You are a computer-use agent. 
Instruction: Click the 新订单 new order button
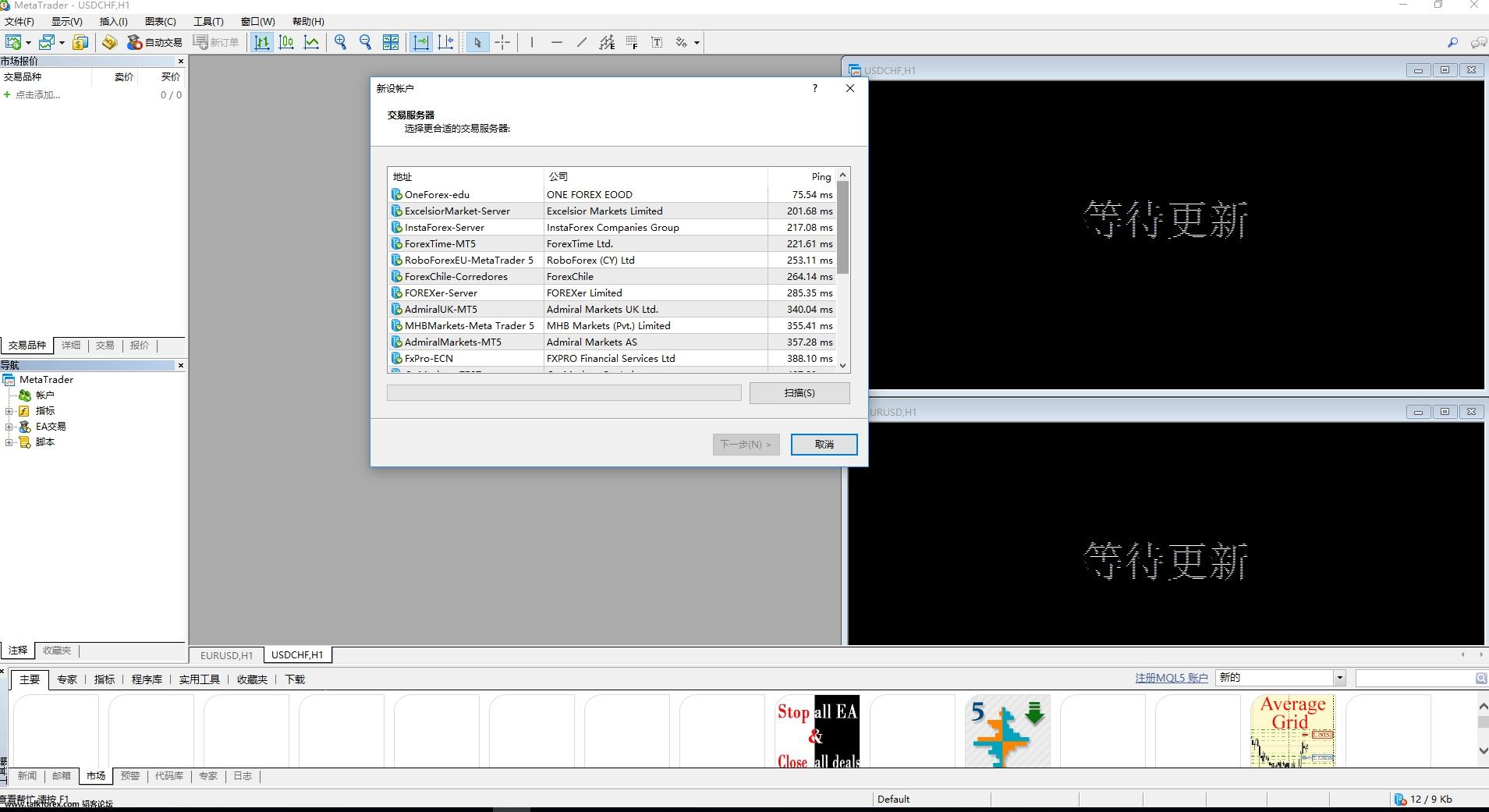(216, 42)
